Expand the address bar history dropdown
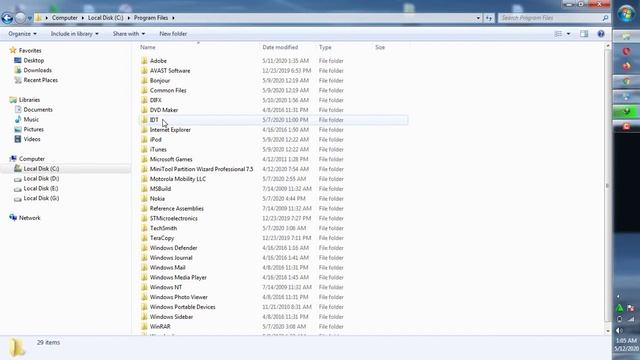 (x=478, y=18)
